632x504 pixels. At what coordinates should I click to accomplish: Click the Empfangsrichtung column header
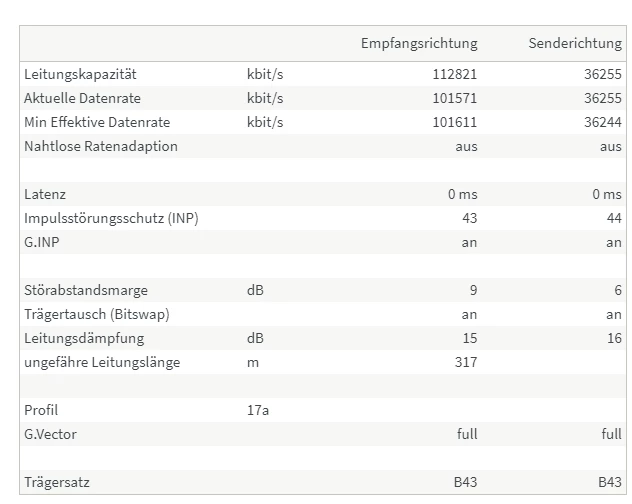pyautogui.click(x=419, y=43)
